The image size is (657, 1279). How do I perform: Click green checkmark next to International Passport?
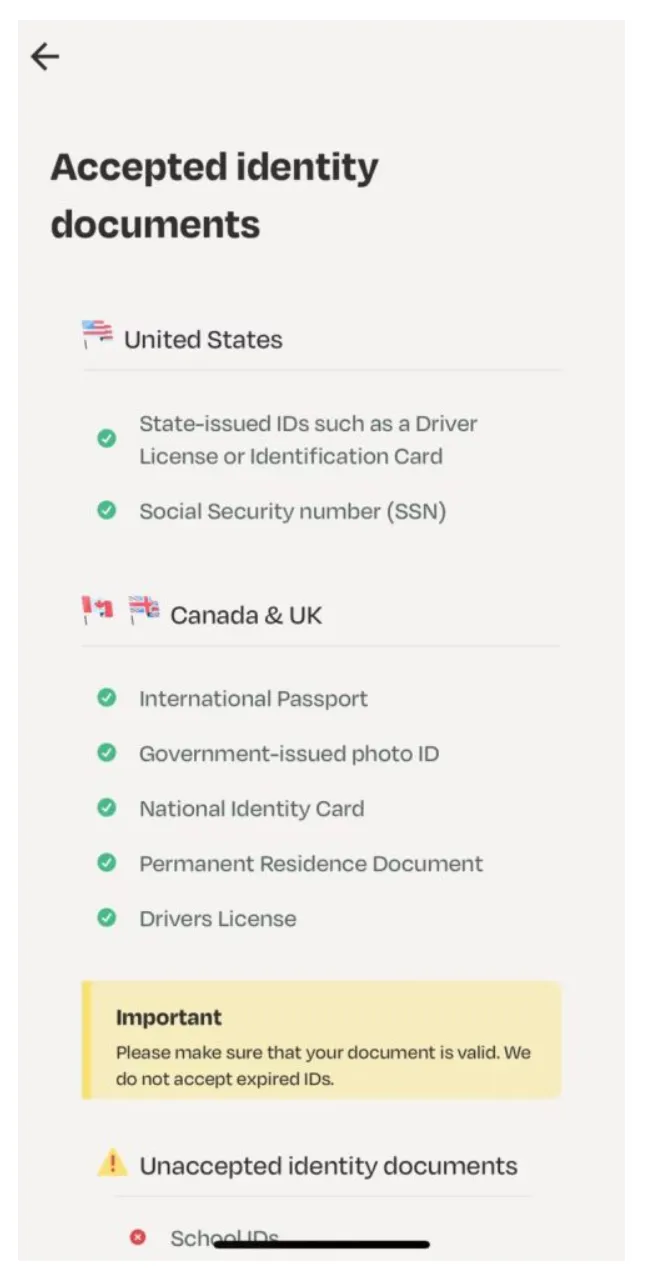click(x=106, y=698)
